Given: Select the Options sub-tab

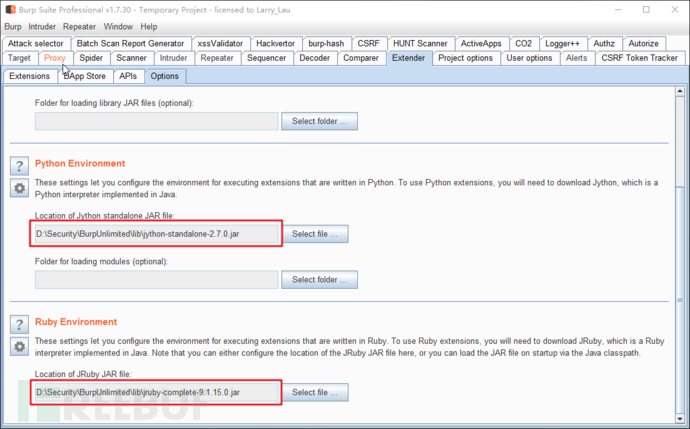Looking at the screenshot, I should (x=165, y=76).
